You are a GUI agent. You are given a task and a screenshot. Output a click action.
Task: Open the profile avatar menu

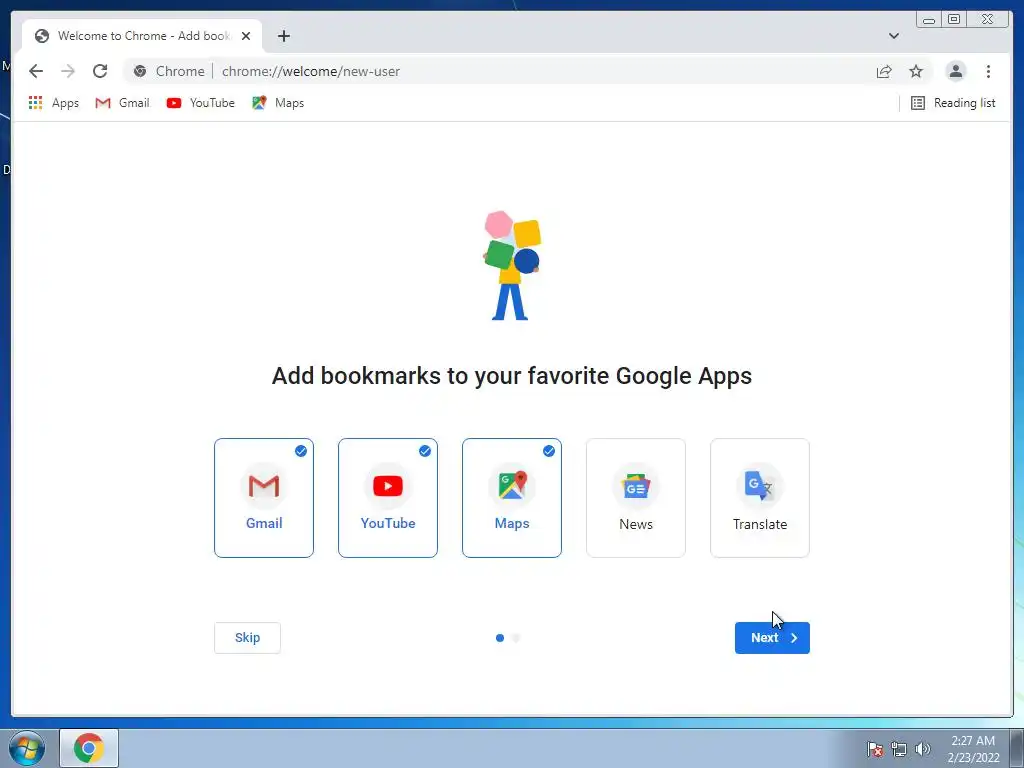[955, 71]
